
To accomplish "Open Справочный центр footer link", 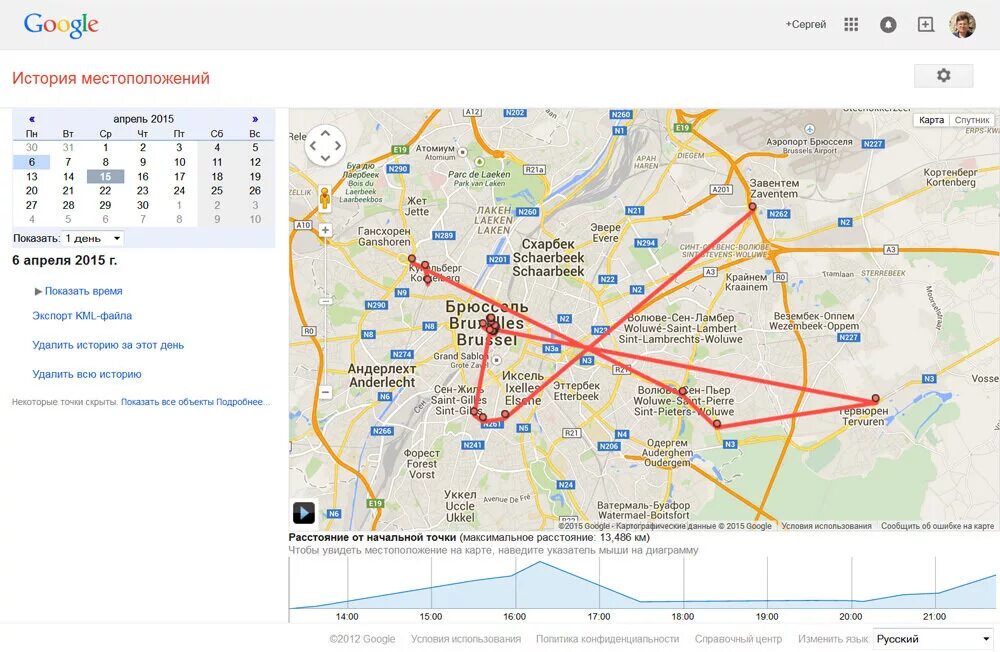I will point(738,639).
